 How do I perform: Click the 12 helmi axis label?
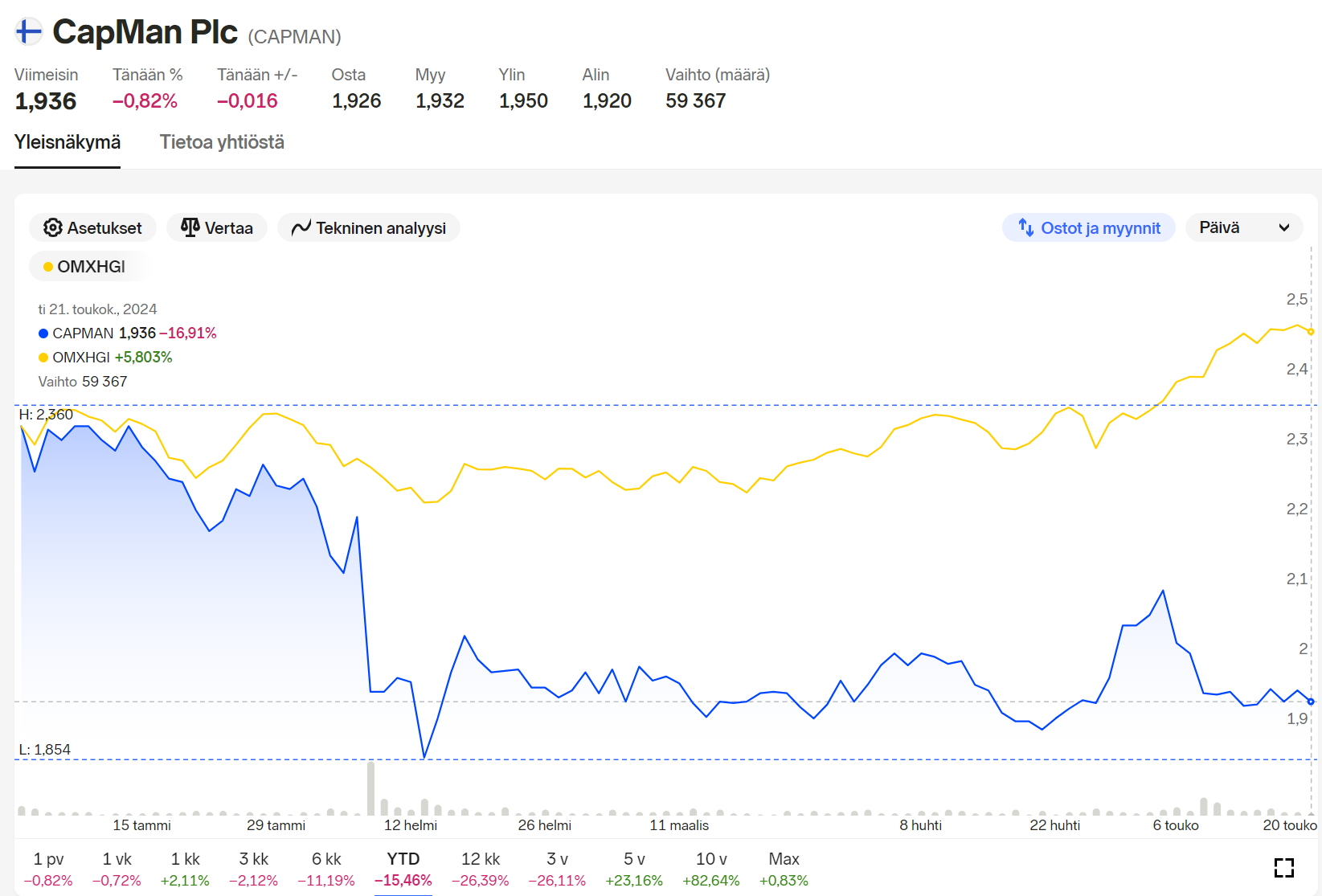click(x=411, y=825)
